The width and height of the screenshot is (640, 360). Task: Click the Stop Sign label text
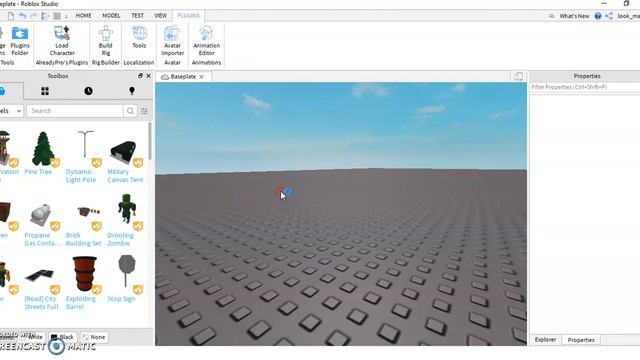(121, 299)
